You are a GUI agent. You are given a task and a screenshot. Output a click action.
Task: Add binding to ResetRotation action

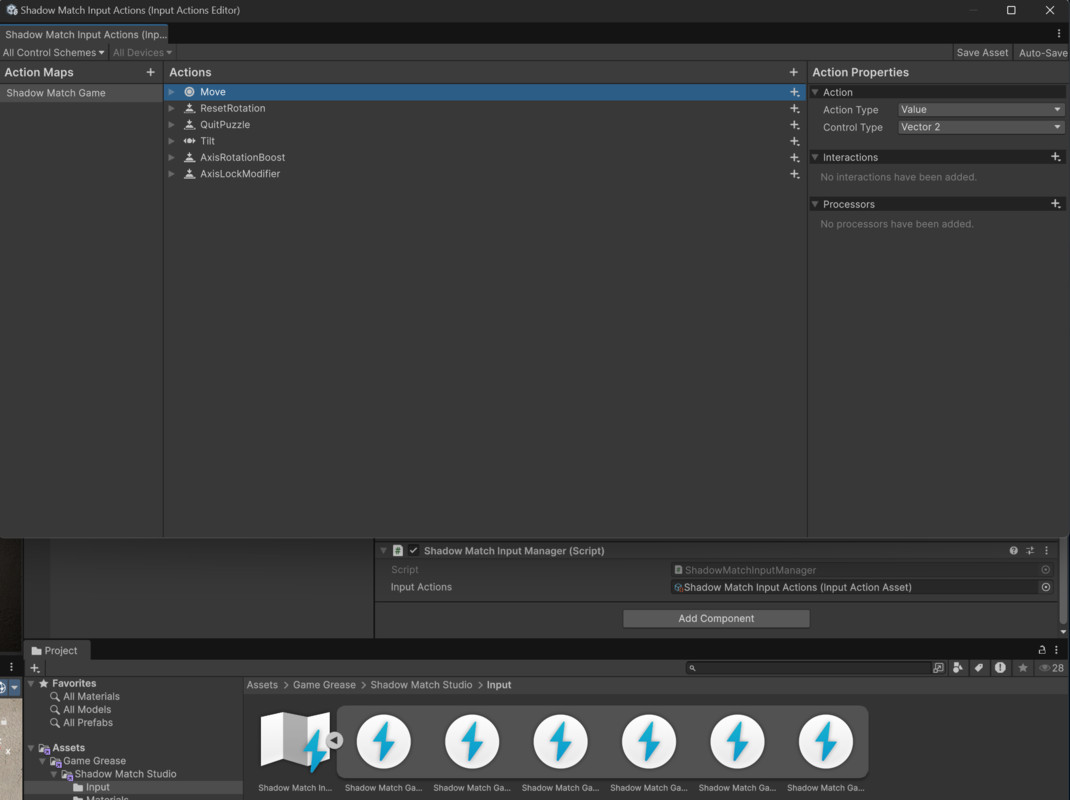tap(794, 109)
